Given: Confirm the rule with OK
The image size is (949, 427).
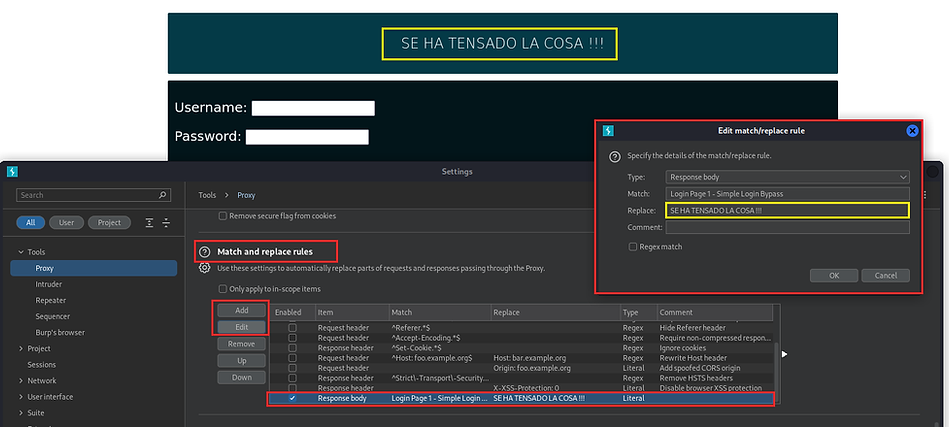Looking at the screenshot, I should (834, 275).
